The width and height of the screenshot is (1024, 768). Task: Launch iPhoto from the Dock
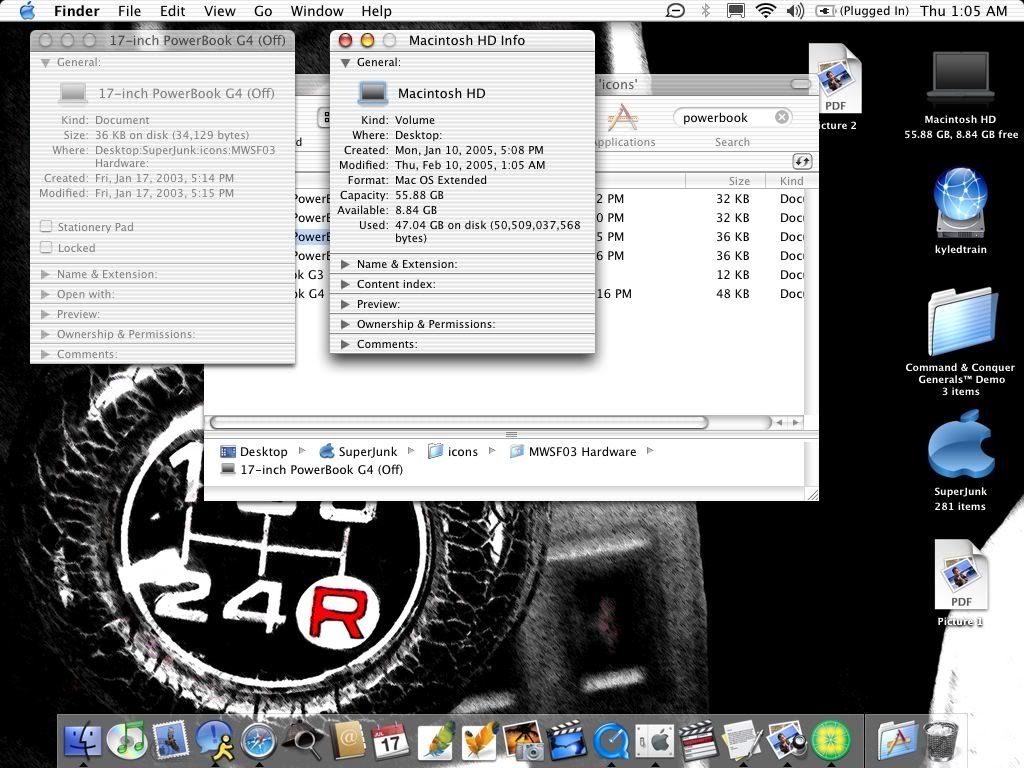point(523,741)
